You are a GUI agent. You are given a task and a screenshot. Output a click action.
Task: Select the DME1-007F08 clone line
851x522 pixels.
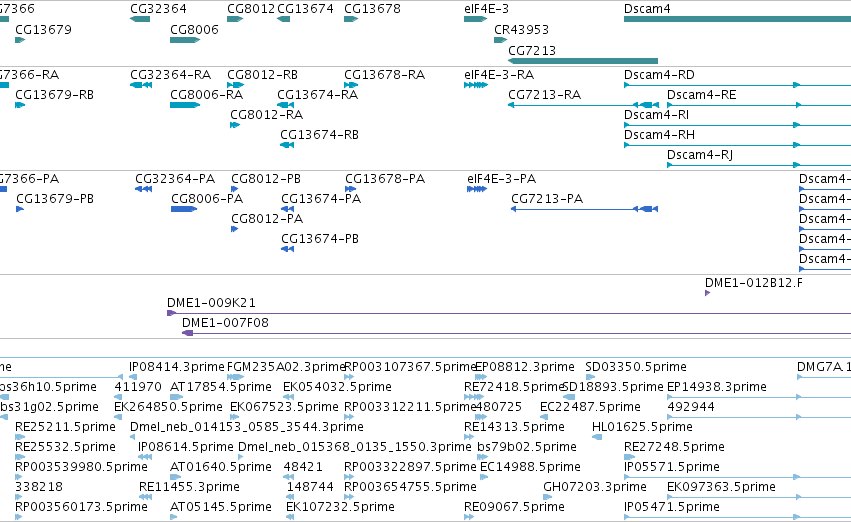(x=516, y=333)
